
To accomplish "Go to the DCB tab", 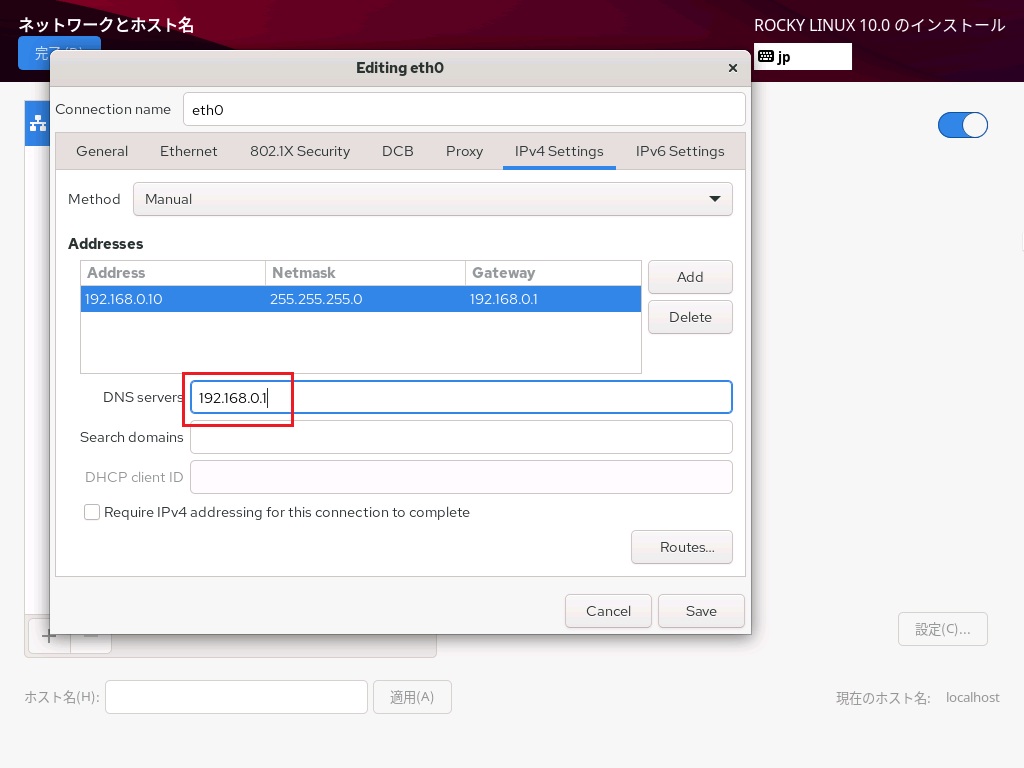I will pyautogui.click(x=397, y=151).
